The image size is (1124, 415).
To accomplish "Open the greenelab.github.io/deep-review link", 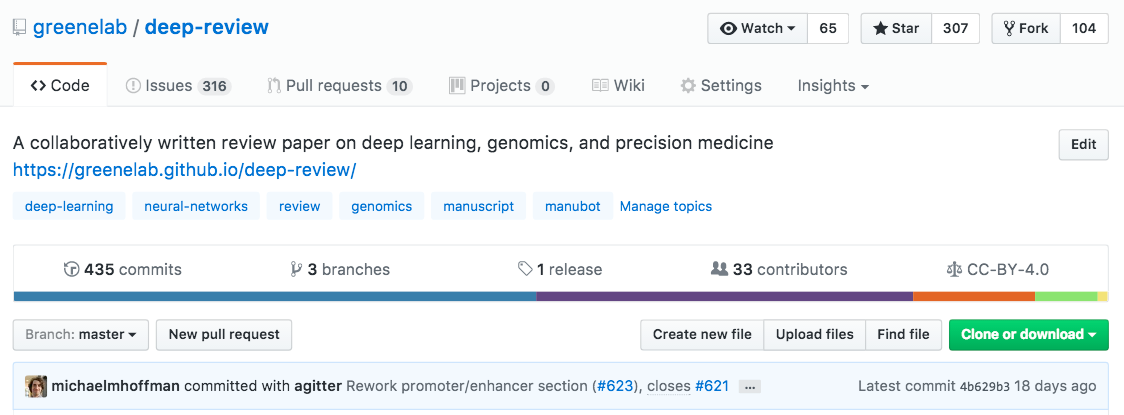I will click(x=185, y=170).
